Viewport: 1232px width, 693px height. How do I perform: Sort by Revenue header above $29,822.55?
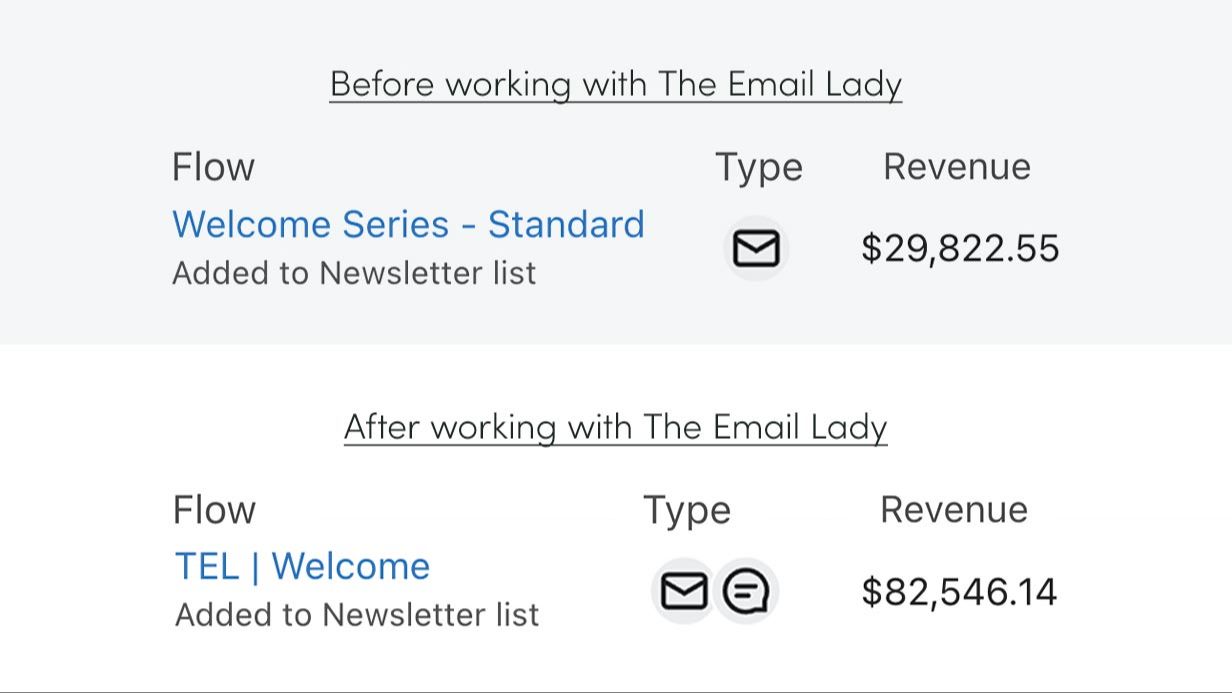click(x=956, y=166)
